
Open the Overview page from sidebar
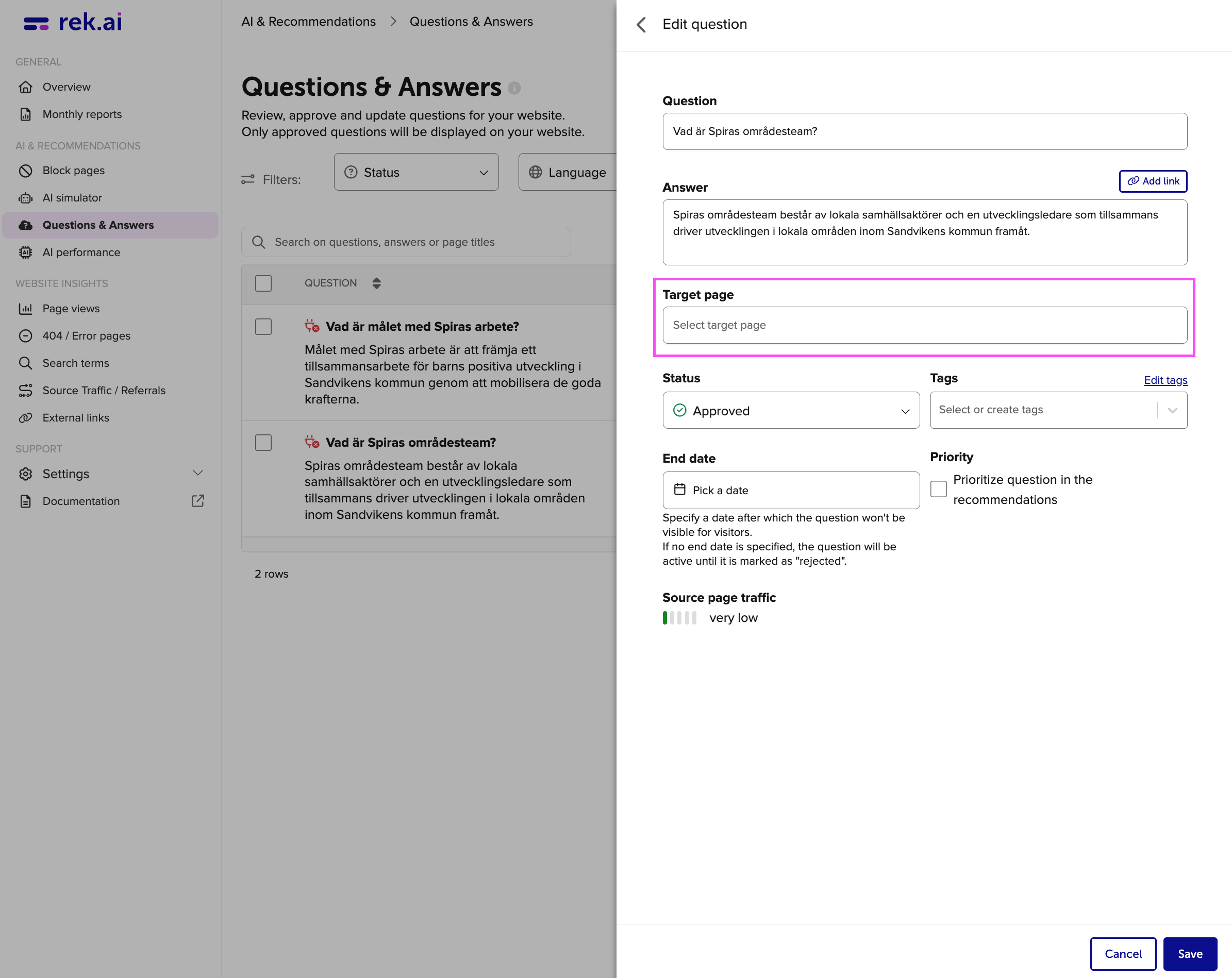point(66,87)
